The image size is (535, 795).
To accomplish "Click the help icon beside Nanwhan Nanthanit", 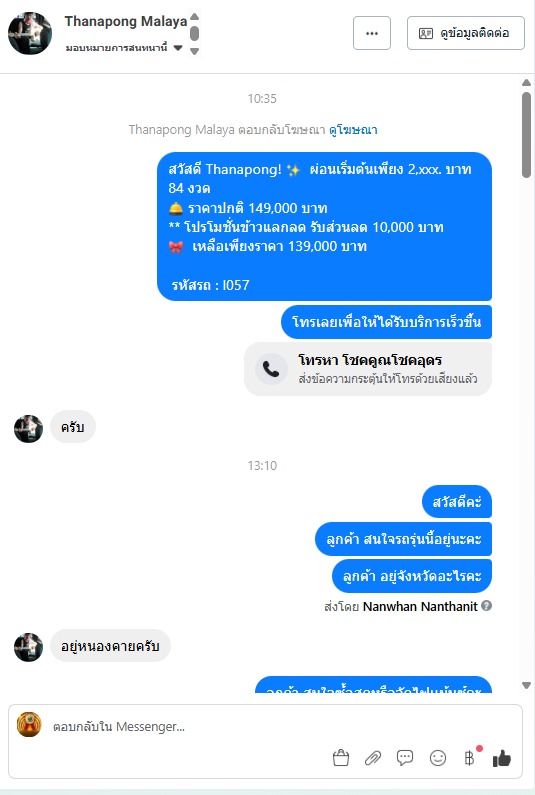I will point(486,605).
